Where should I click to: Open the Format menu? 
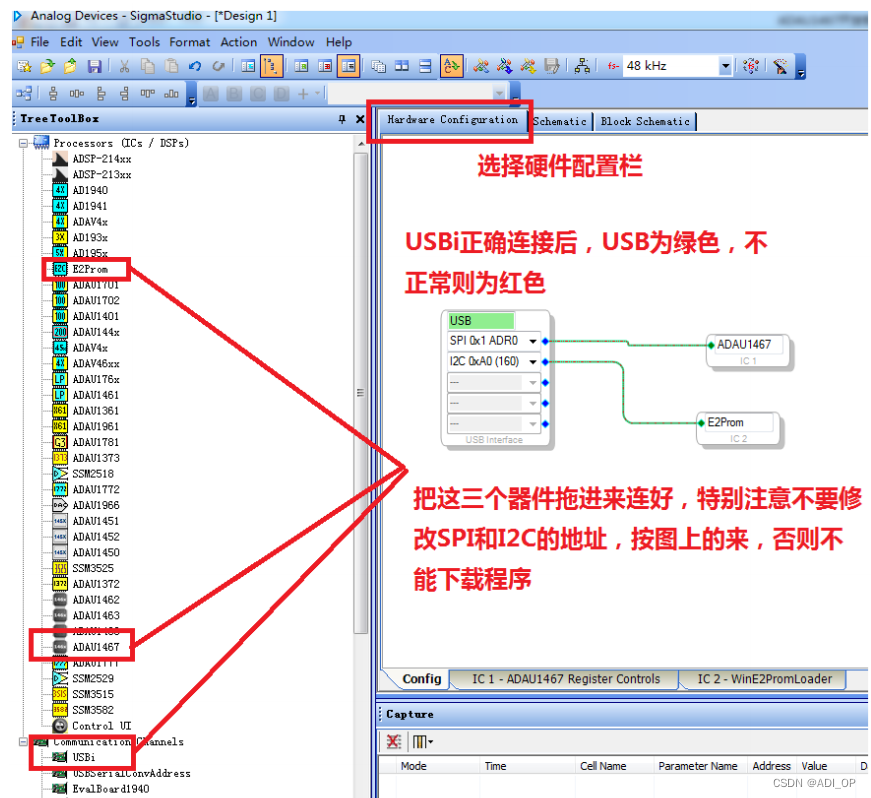[x=189, y=42]
